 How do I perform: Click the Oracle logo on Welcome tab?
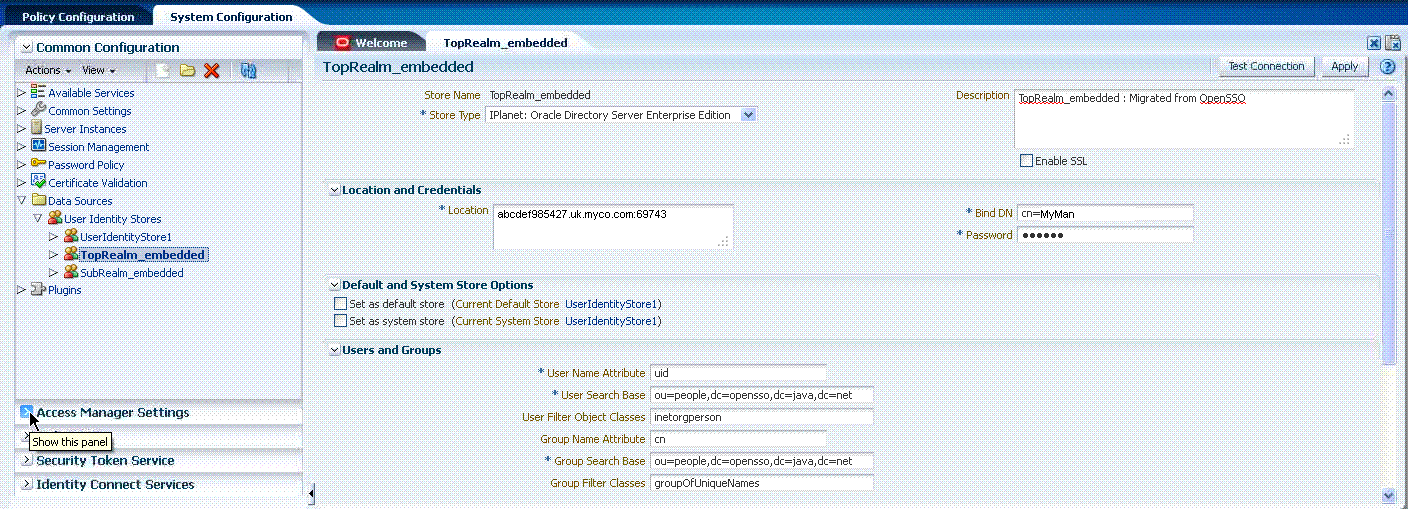[343, 43]
